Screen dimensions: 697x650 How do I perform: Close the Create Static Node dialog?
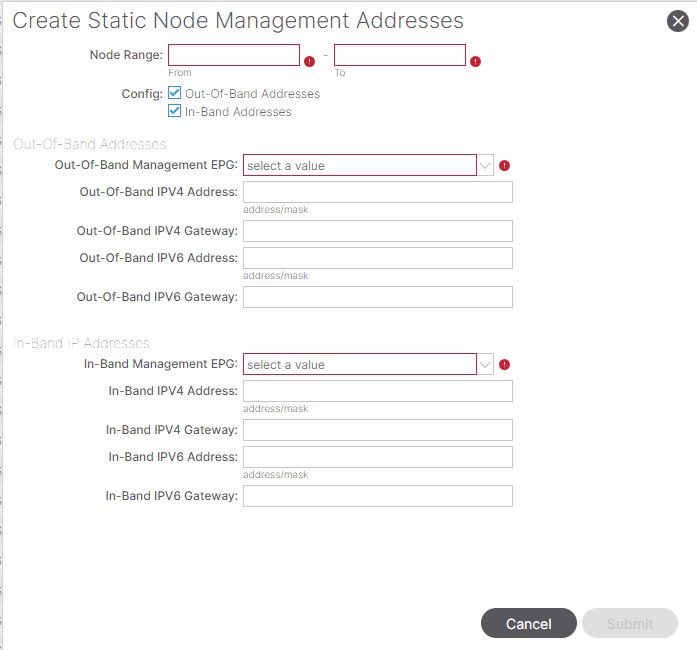[x=677, y=21]
